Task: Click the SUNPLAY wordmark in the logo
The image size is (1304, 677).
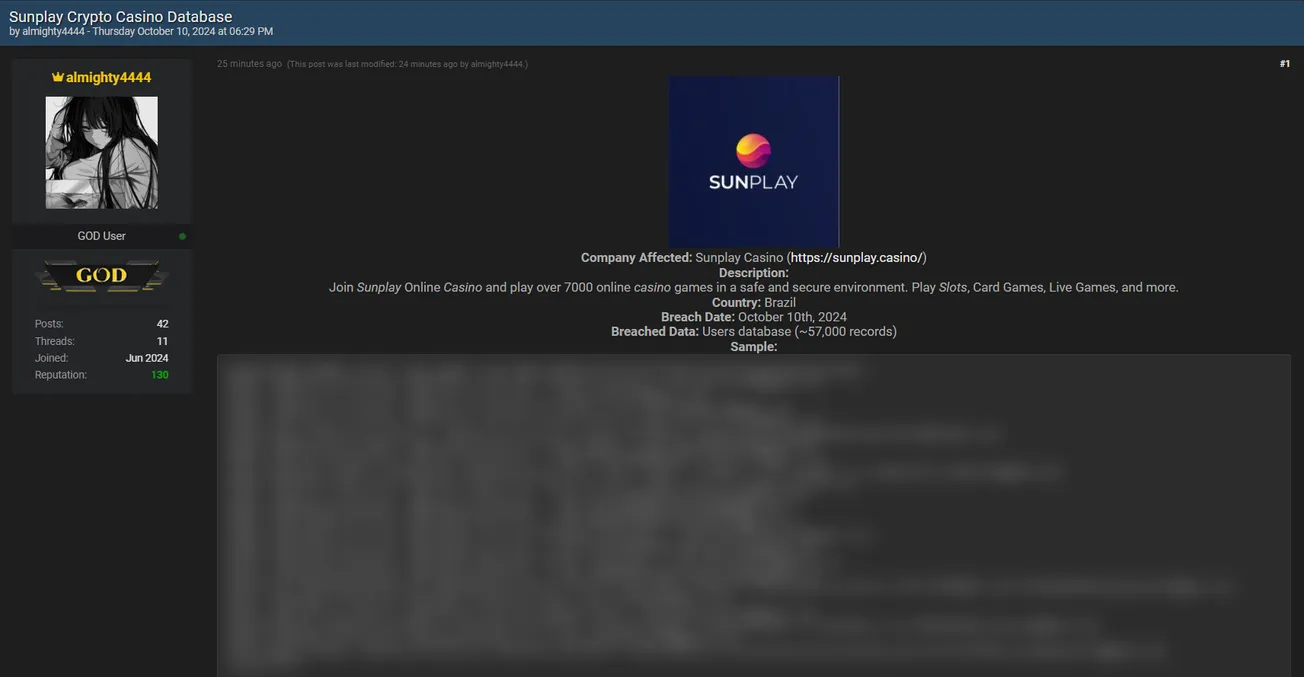Action: tap(753, 182)
